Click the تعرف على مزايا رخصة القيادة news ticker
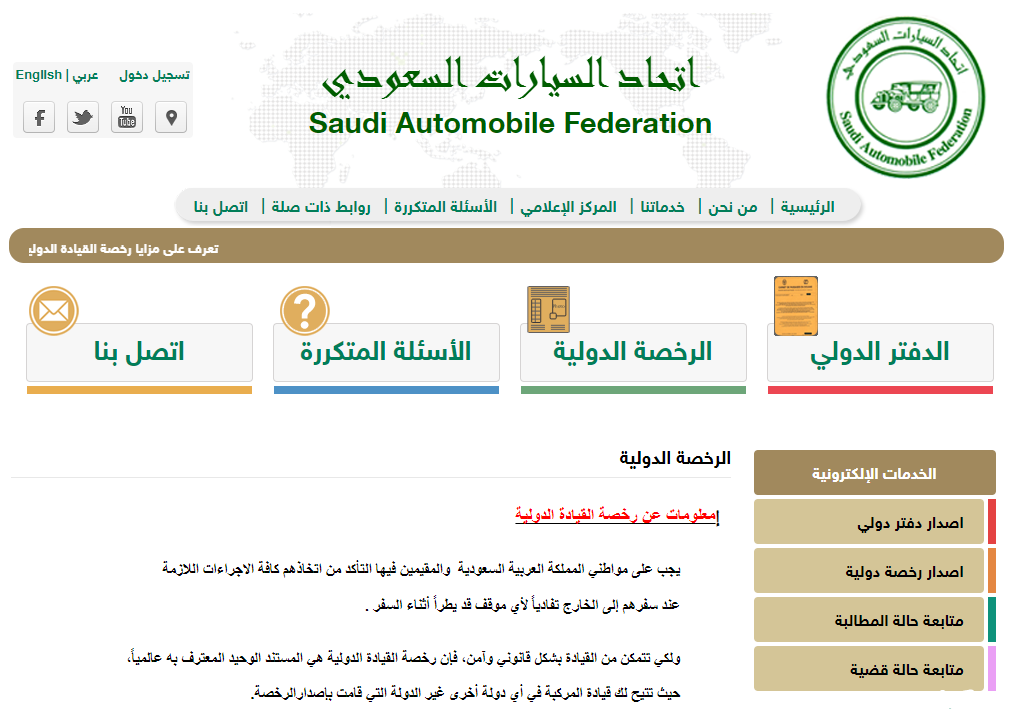Screen dimensions: 1009x714 pos(124,249)
